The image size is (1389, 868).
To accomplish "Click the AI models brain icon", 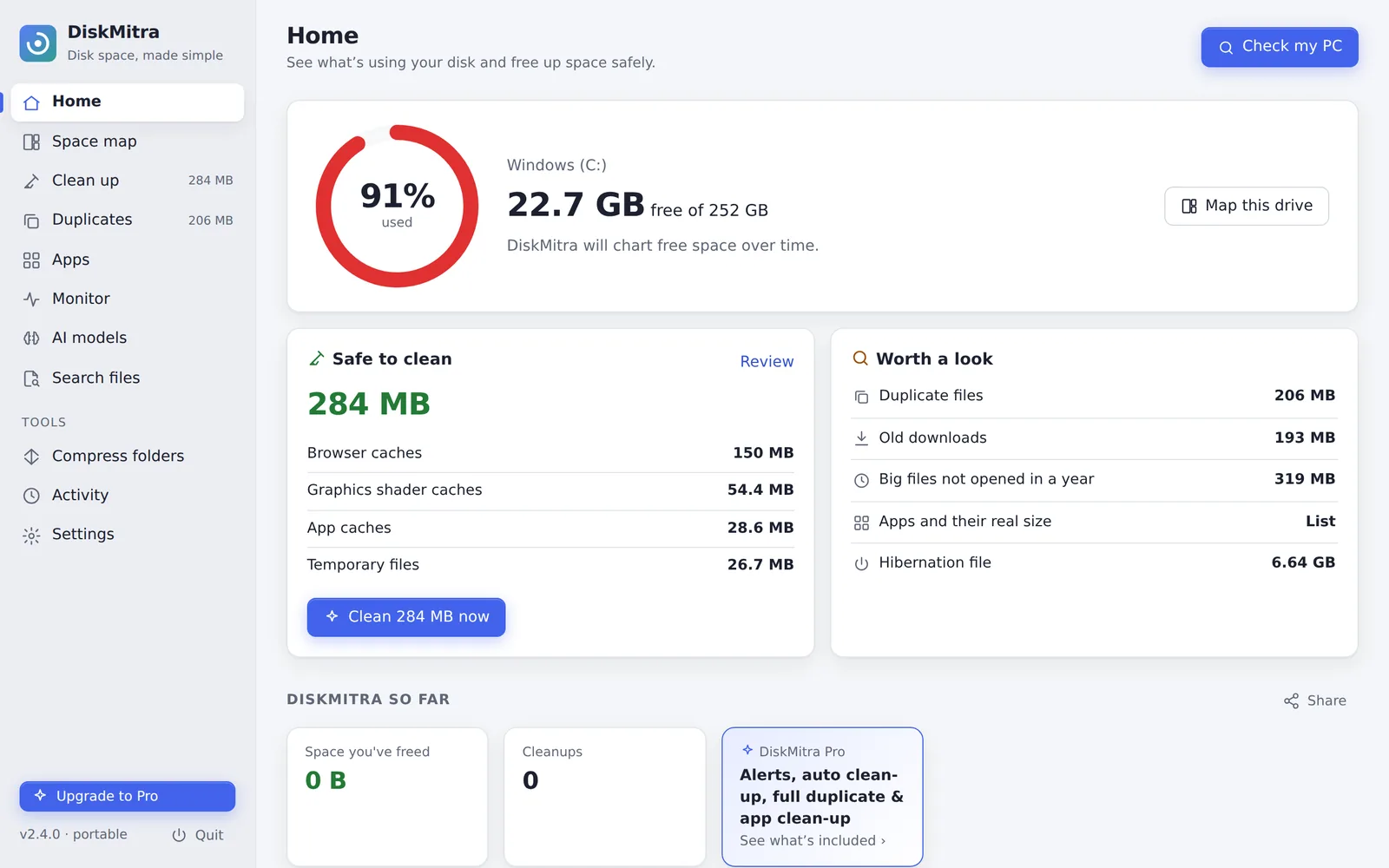I will point(32,338).
